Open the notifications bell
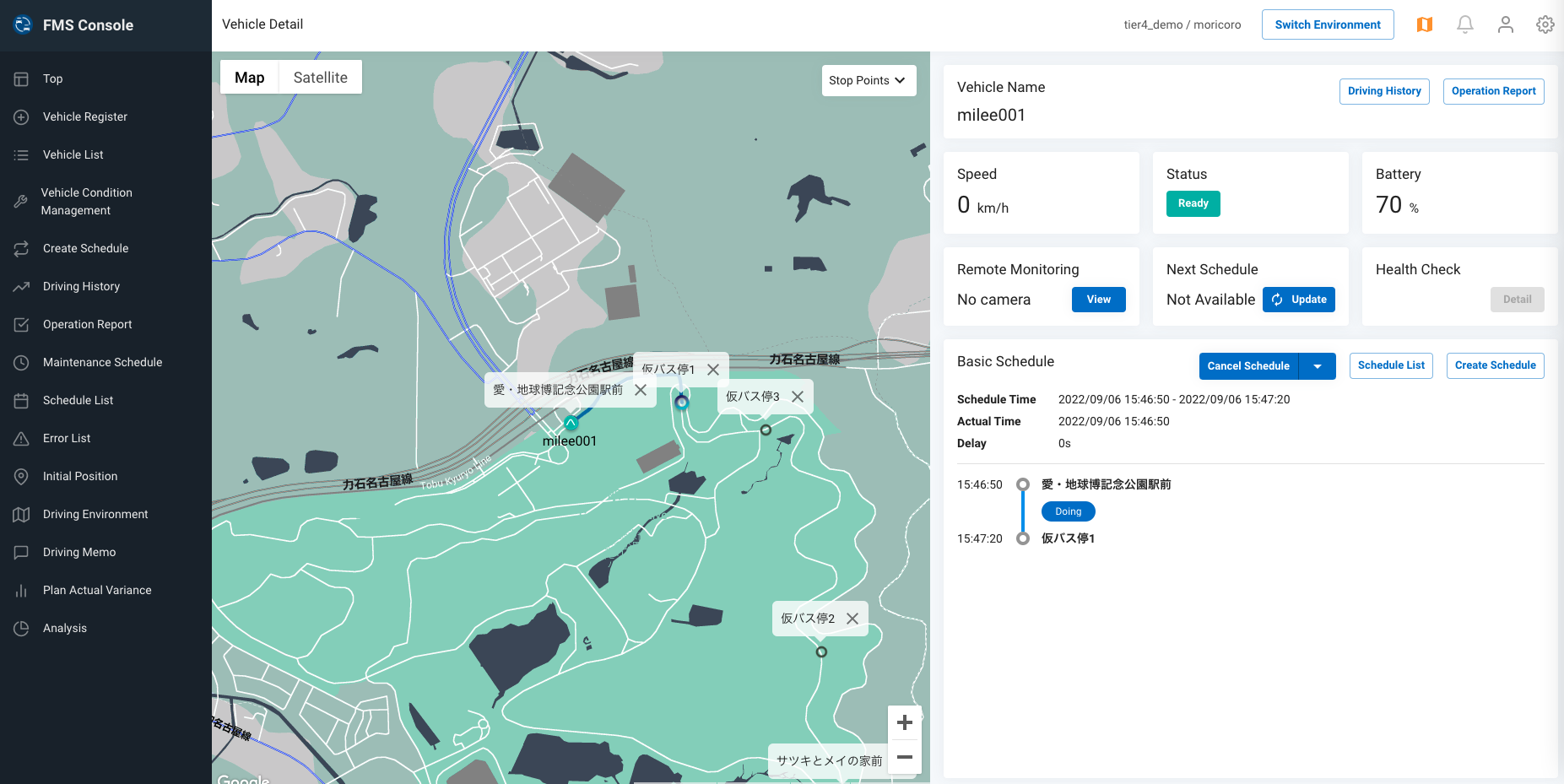The height and width of the screenshot is (784, 1564). coord(1465,24)
